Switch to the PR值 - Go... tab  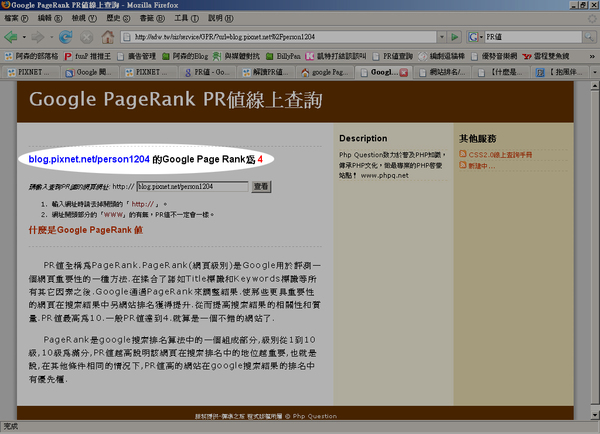207,72
